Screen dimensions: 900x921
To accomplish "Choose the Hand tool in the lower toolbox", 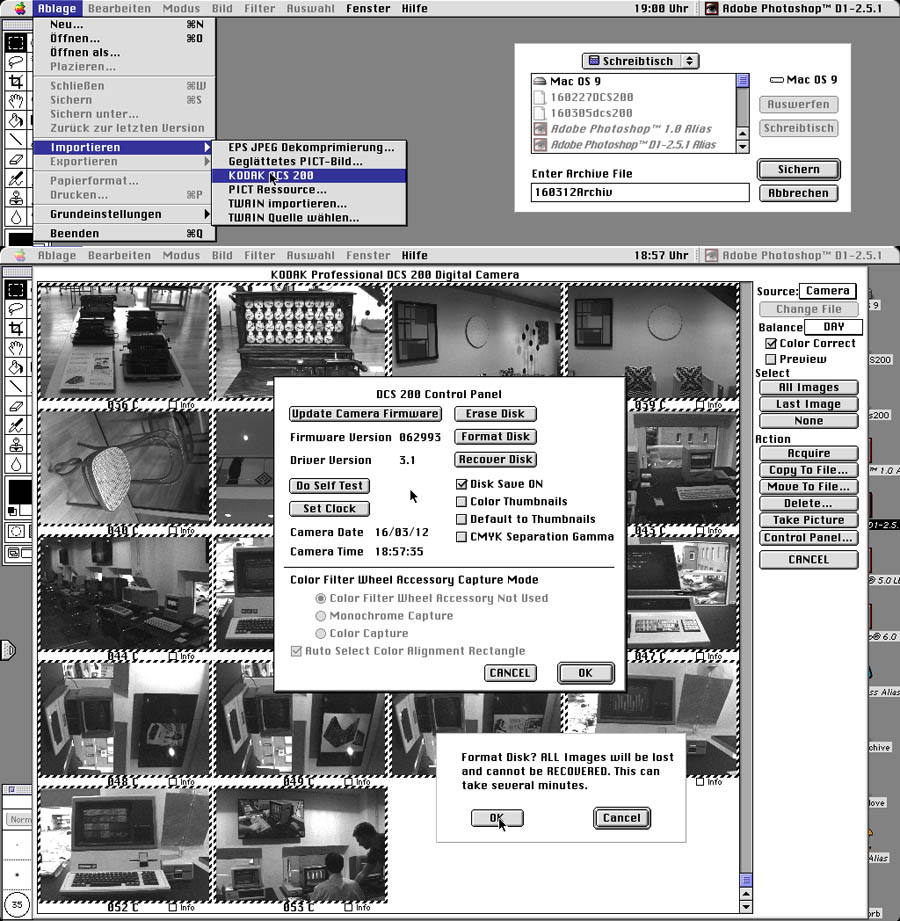I will coord(16,347).
